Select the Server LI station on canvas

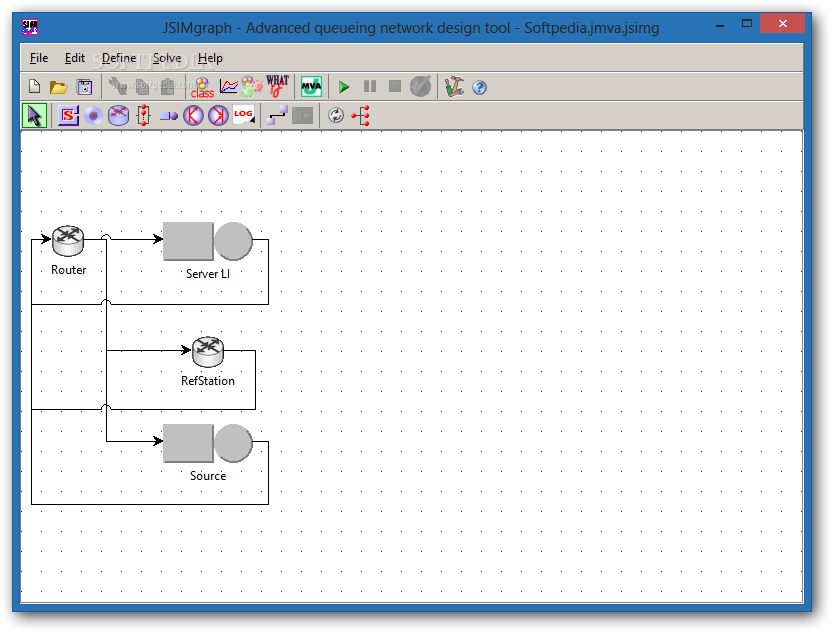point(207,241)
